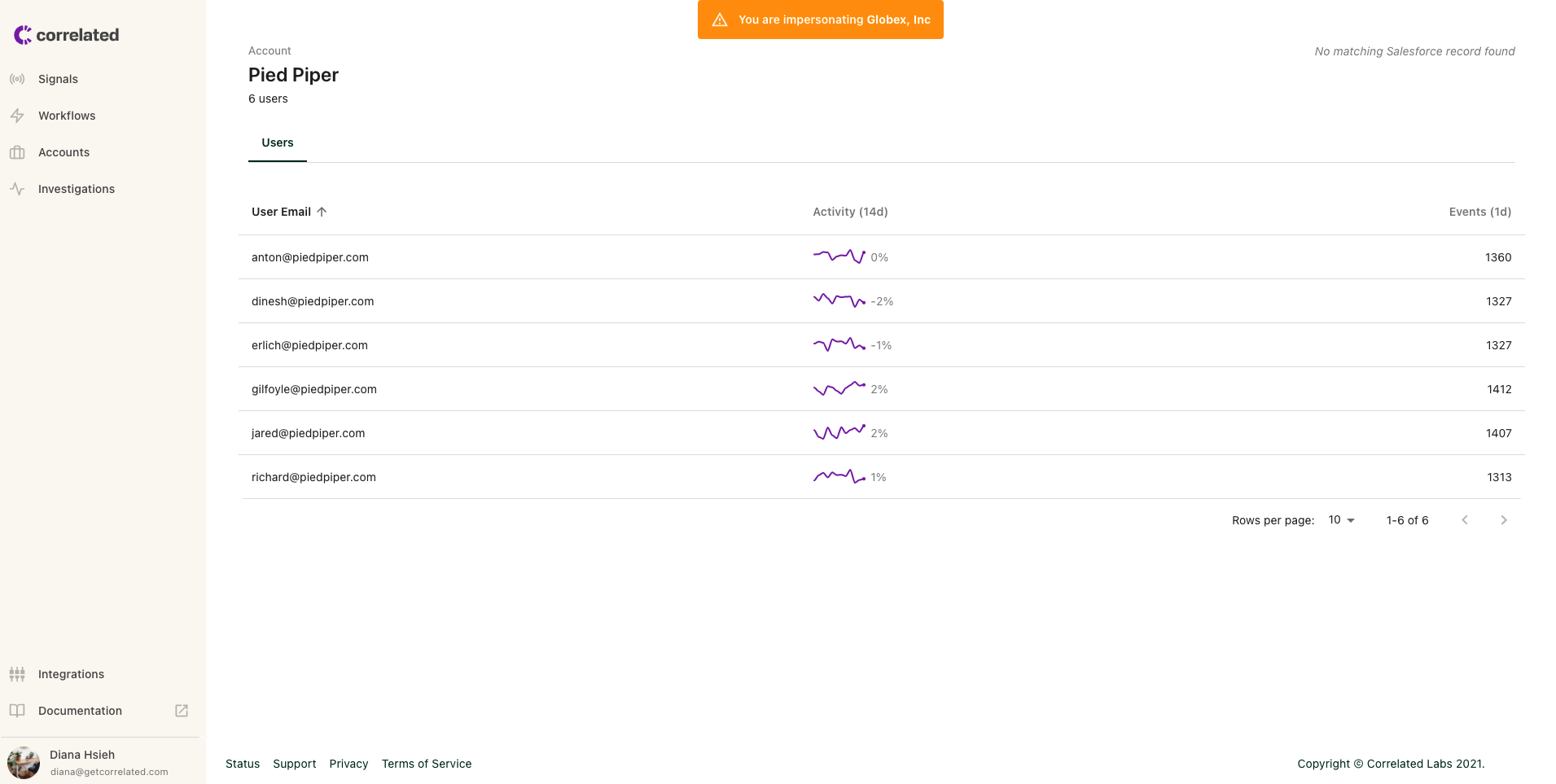The image size is (1556, 784).
Task: Open Diana Hsieh's user profile name
Action: (82, 755)
